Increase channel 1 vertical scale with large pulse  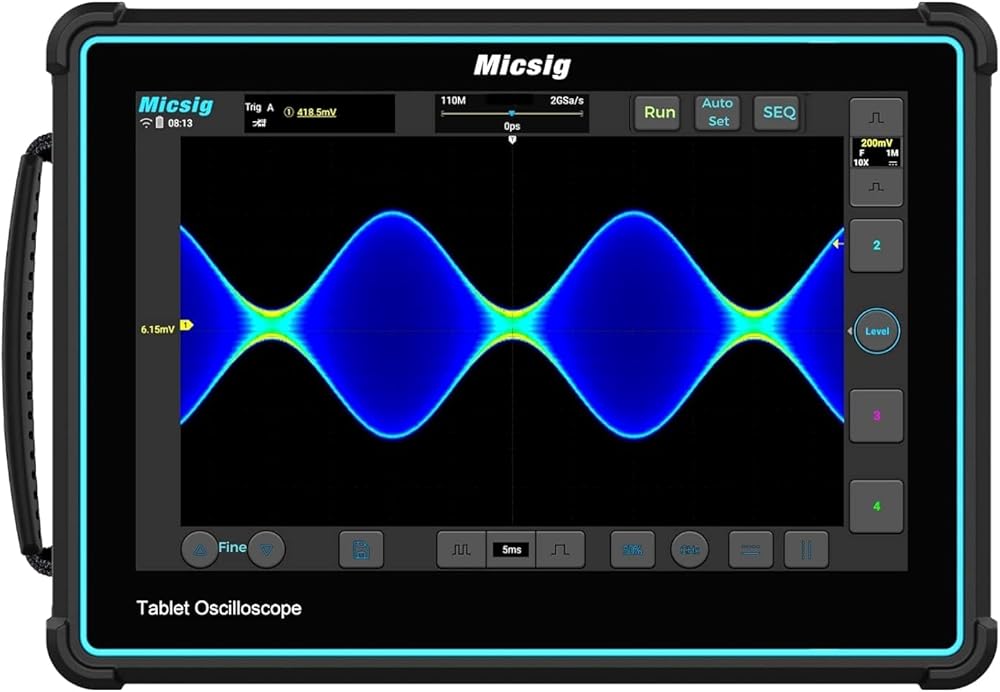coord(876,118)
